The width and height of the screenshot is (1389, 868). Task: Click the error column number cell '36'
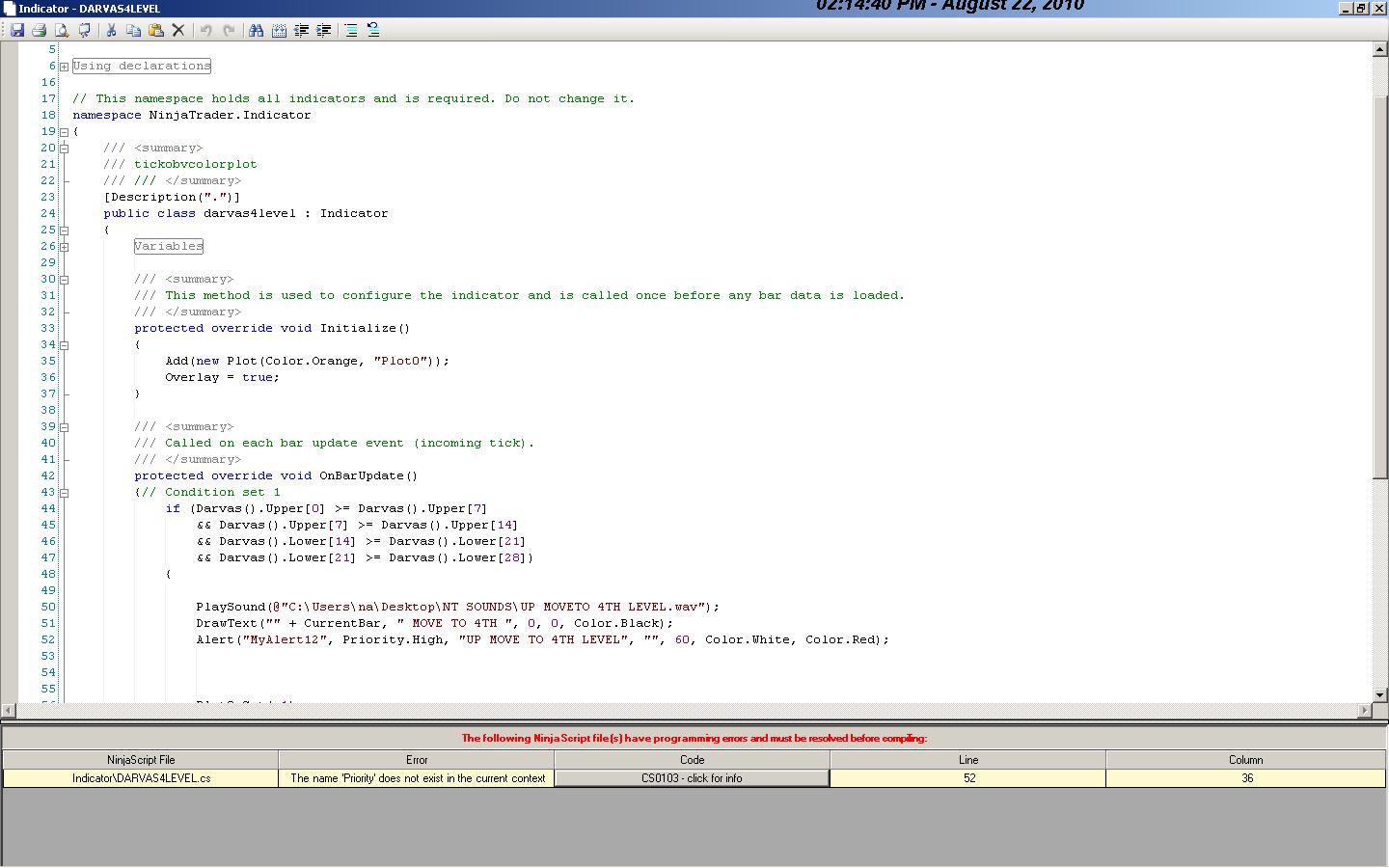1245,778
